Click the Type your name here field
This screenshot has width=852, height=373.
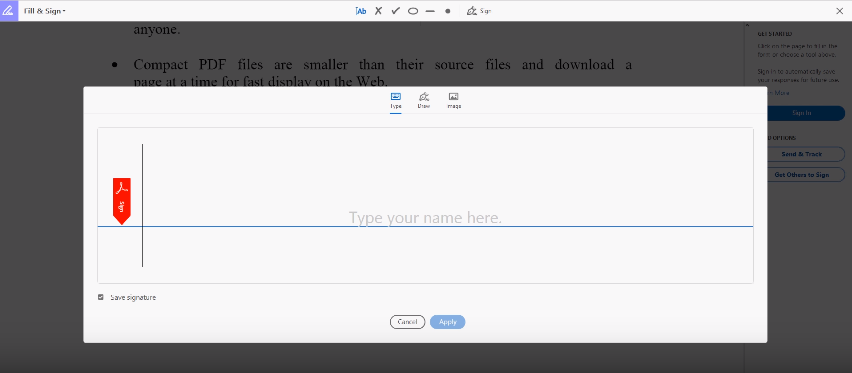[425, 206]
